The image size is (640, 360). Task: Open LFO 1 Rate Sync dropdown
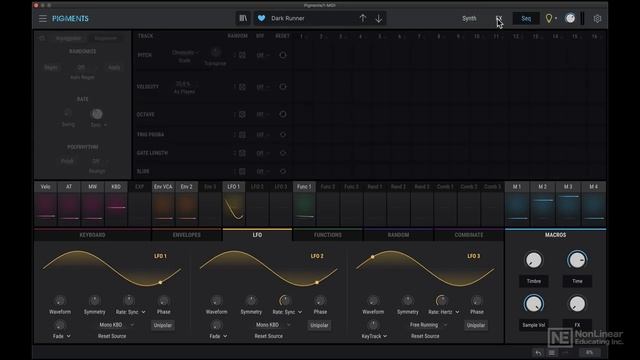point(131,312)
